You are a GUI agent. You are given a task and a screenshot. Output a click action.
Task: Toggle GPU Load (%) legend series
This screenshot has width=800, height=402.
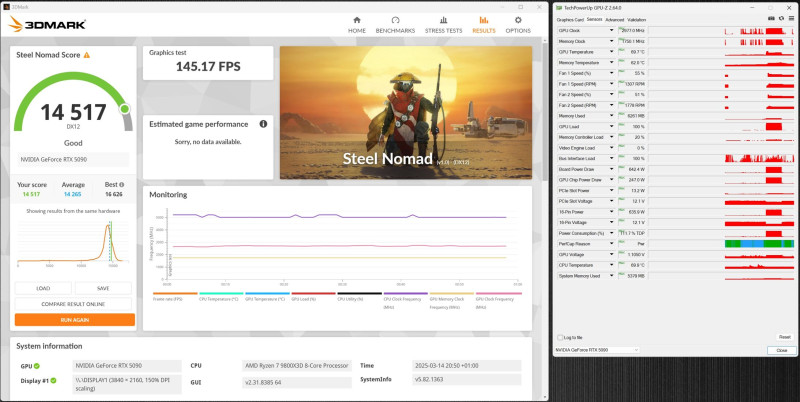313,296
